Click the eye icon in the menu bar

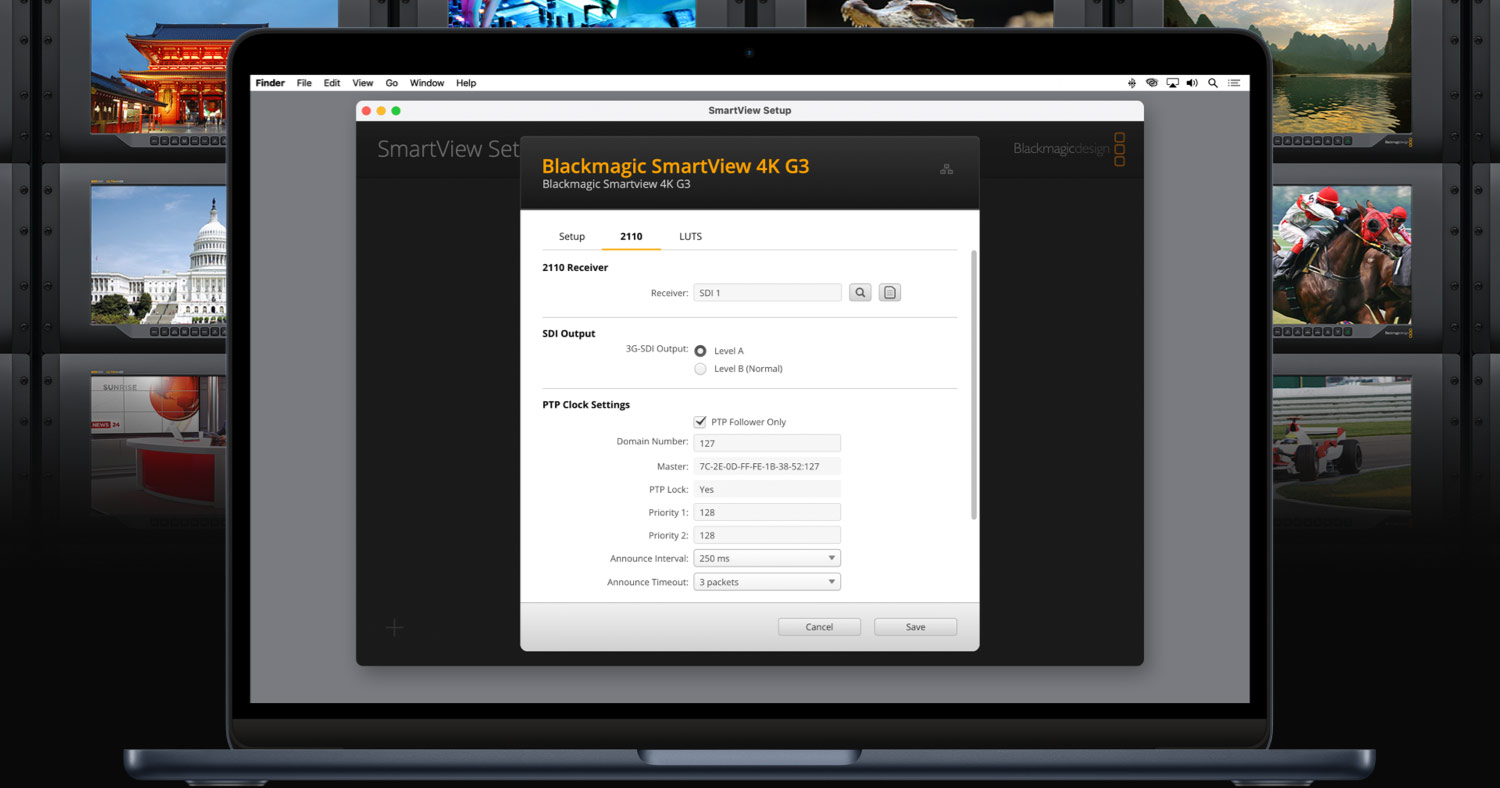pyautogui.click(x=1151, y=83)
